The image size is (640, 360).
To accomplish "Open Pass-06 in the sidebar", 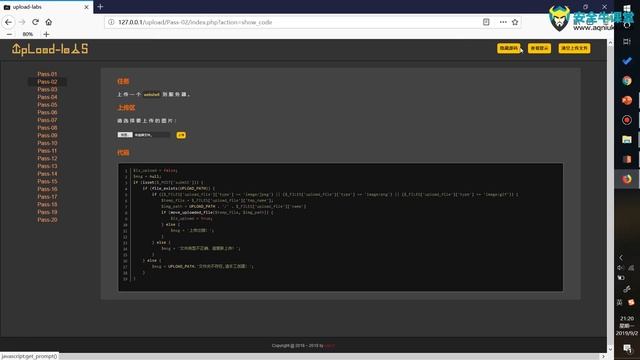I will coord(47,112).
